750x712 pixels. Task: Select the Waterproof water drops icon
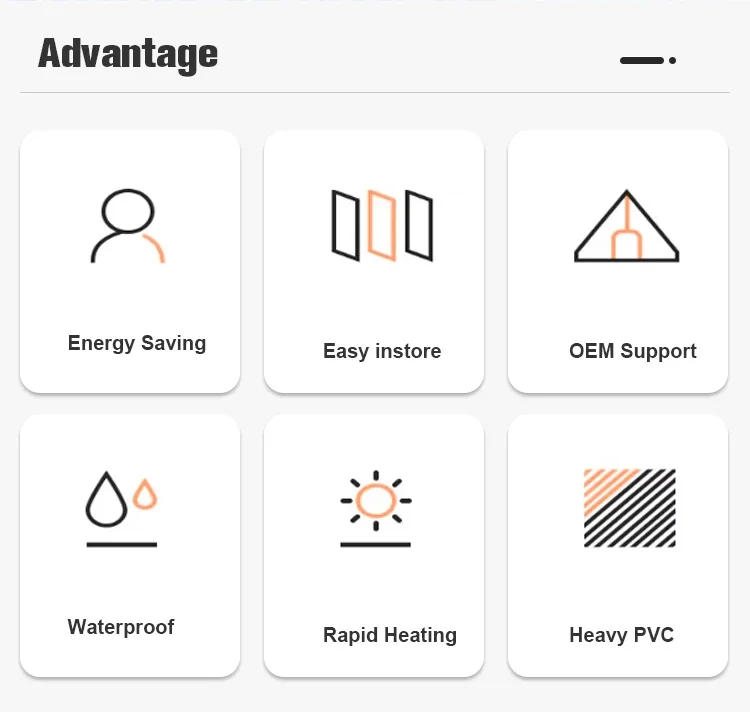121,509
